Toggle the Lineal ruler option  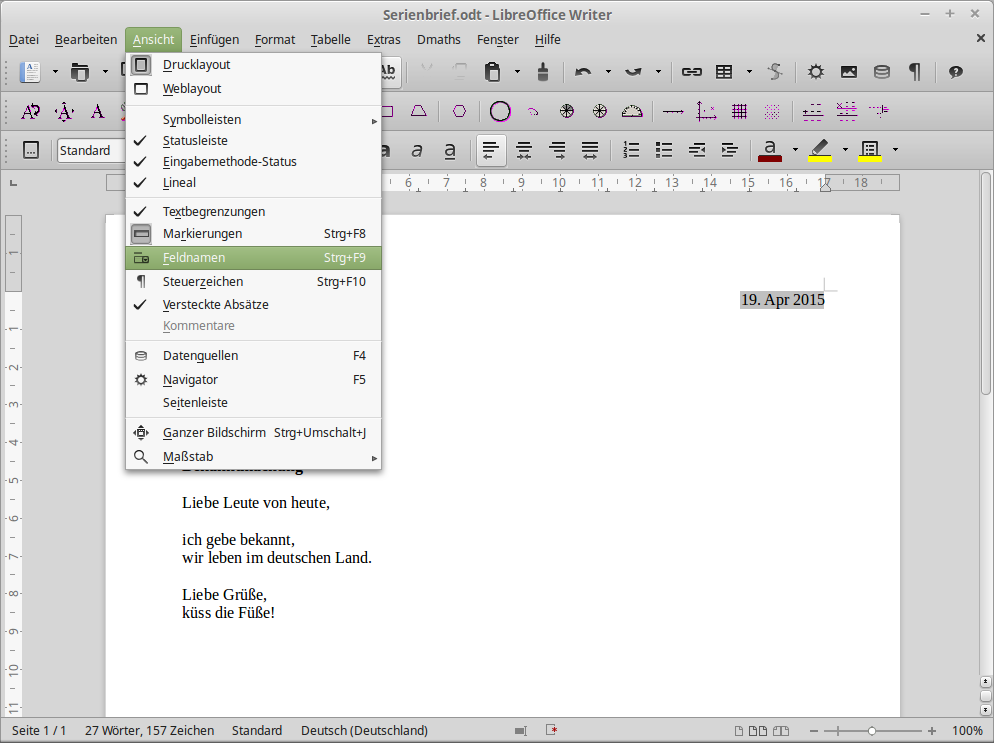[x=180, y=183]
